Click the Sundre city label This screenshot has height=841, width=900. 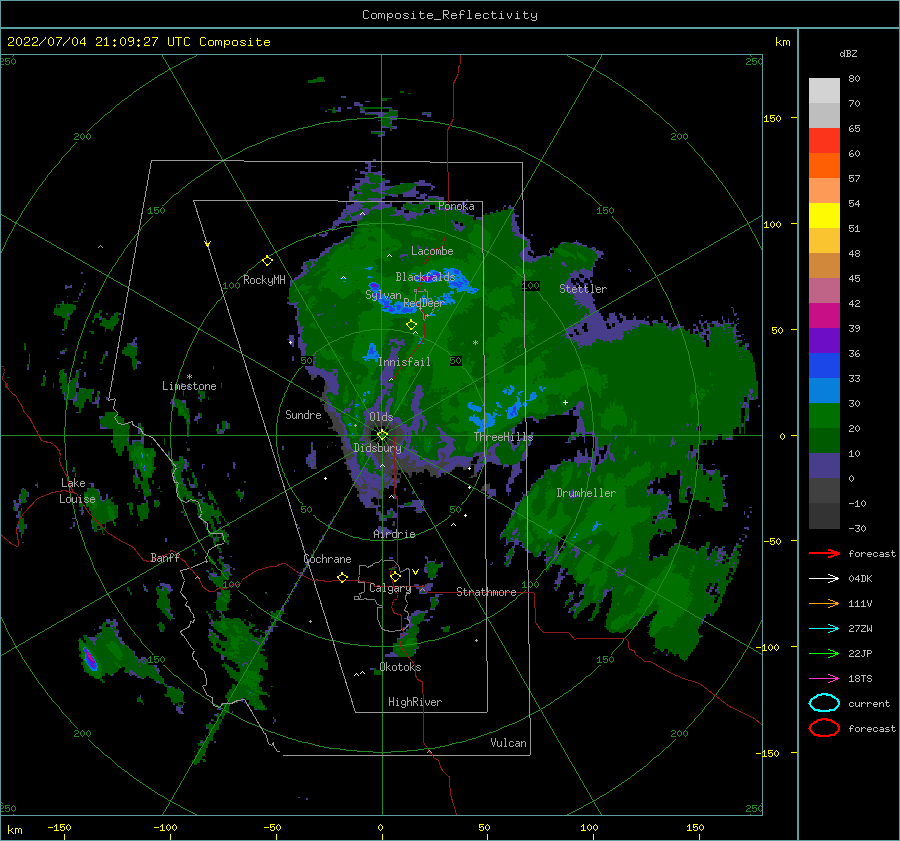click(303, 414)
